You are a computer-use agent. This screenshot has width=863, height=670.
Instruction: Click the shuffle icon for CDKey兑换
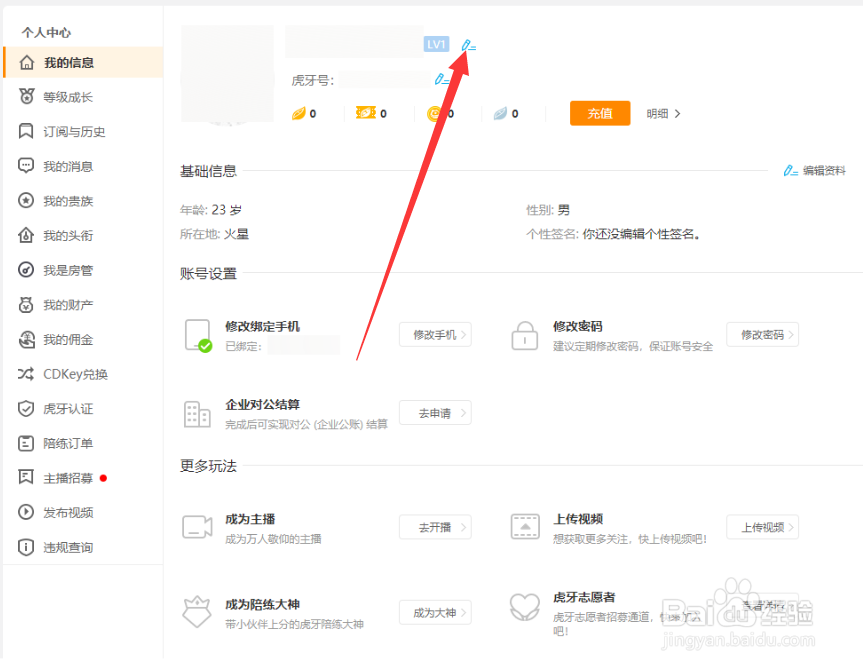(26, 374)
